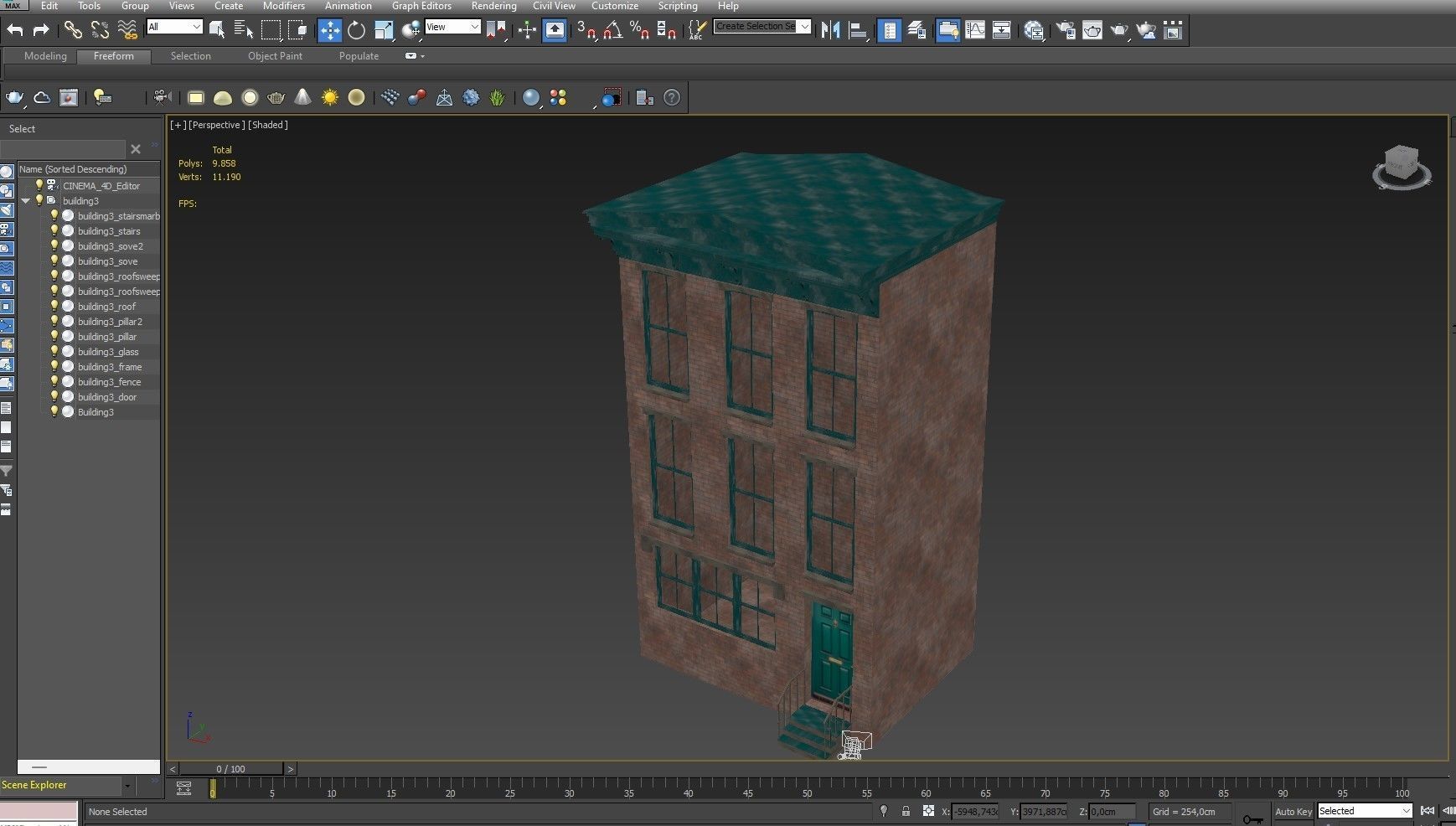Toggle the Window/Crossing selection icon
The height and width of the screenshot is (826, 1456).
pyautogui.click(x=297, y=30)
